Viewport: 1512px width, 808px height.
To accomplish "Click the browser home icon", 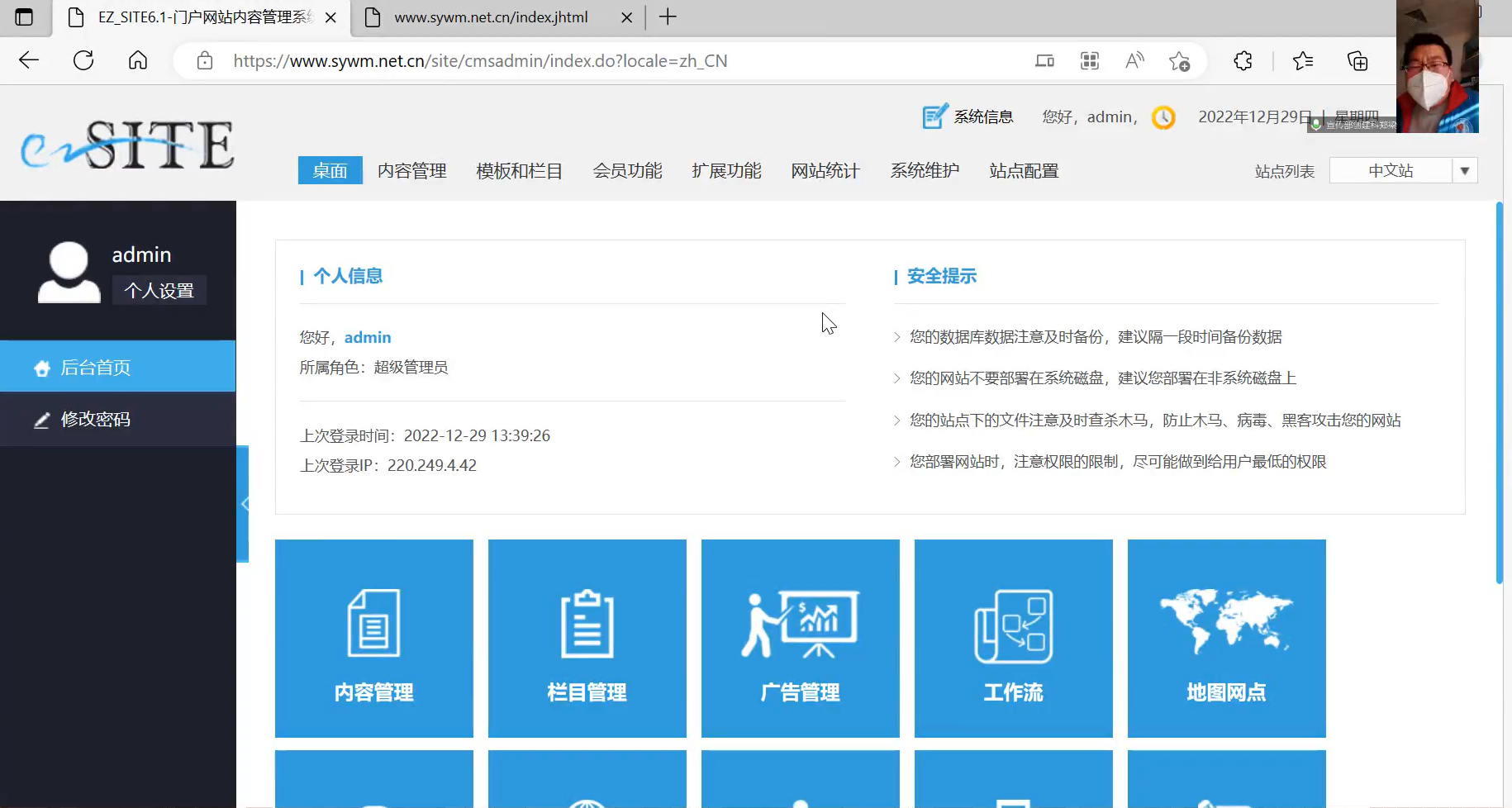I will pyautogui.click(x=138, y=60).
